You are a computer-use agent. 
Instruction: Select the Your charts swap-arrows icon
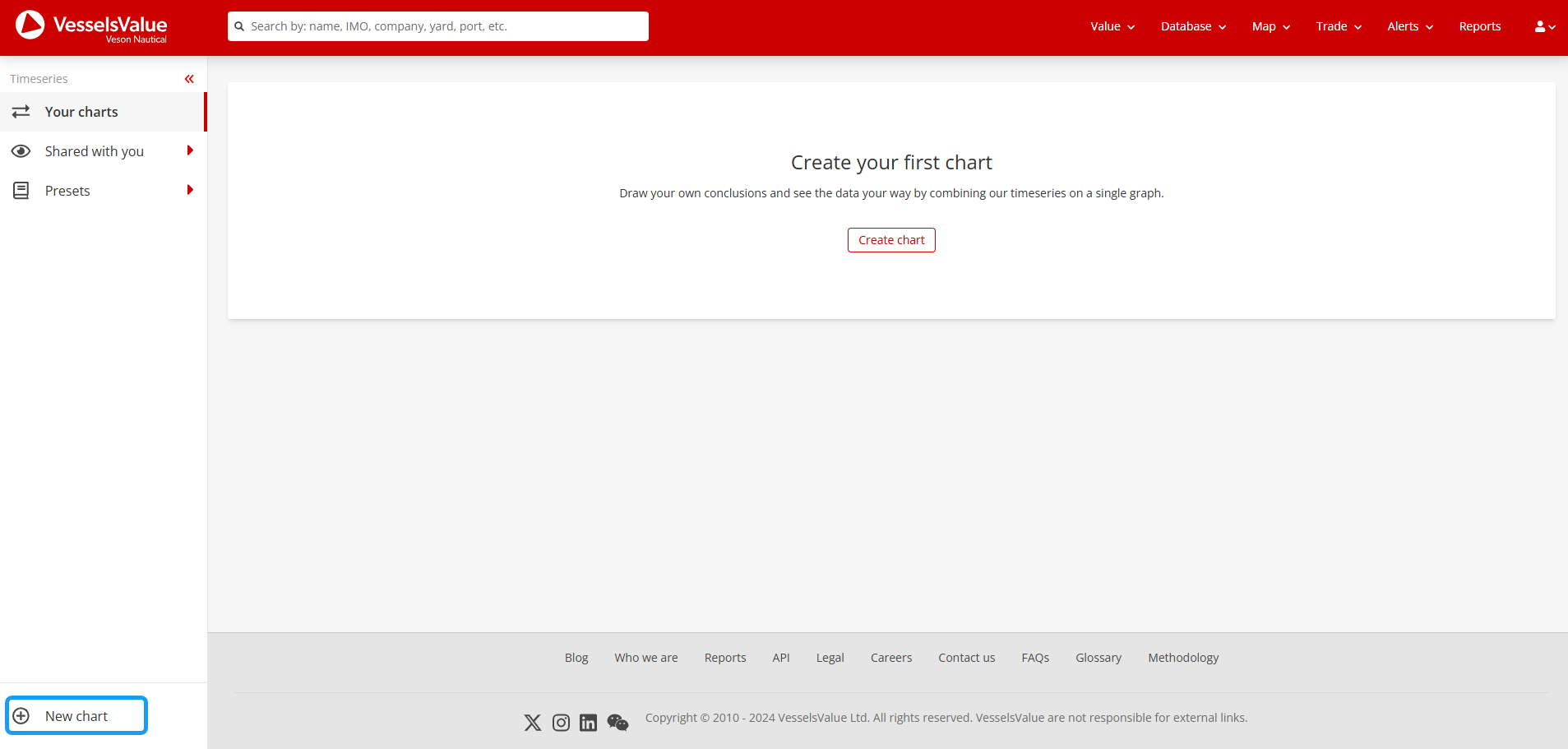point(21,111)
